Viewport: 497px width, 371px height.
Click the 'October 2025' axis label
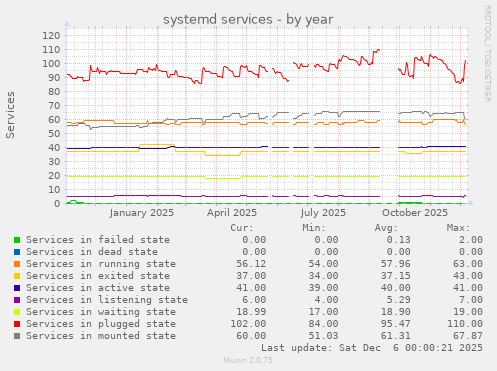point(415,213)
